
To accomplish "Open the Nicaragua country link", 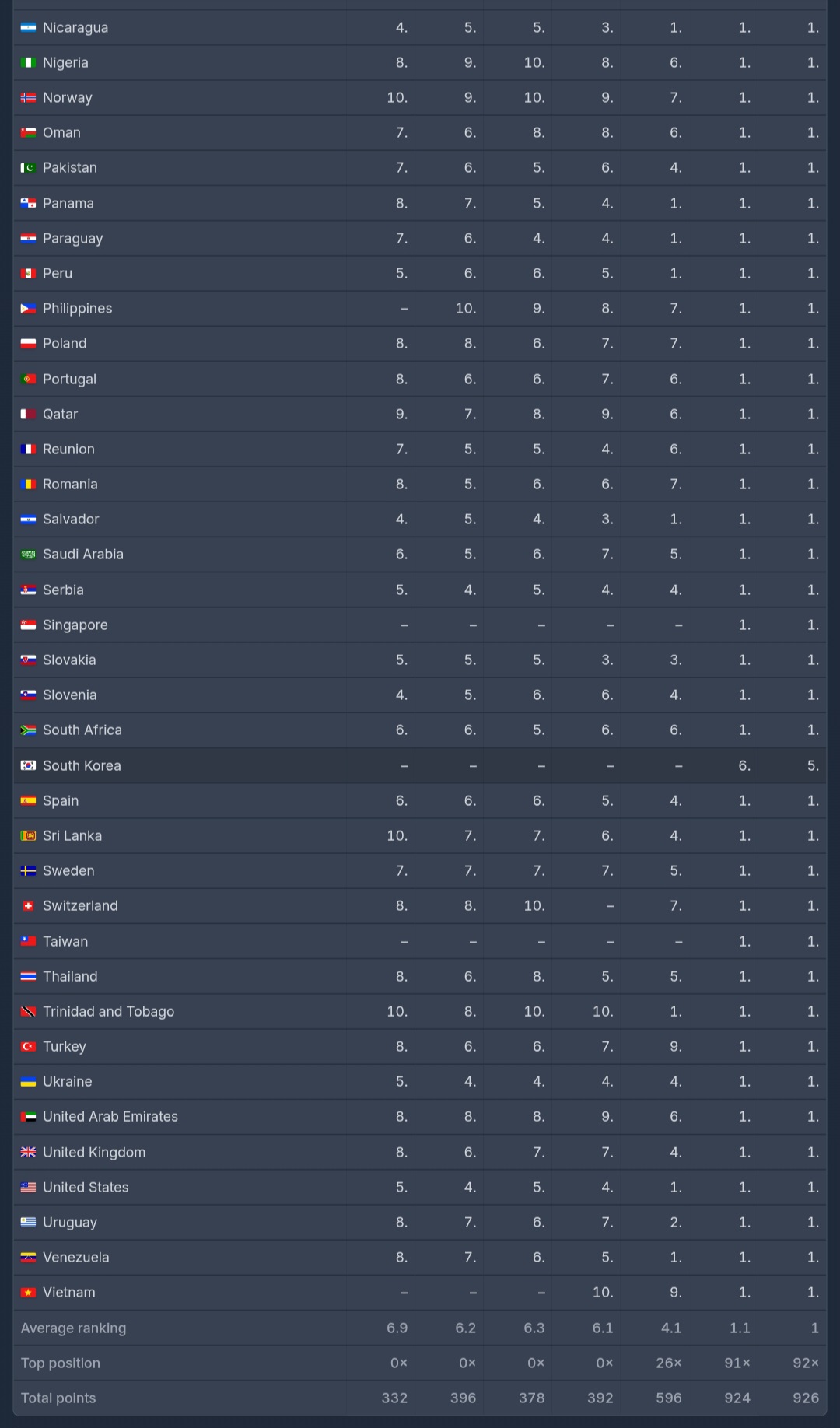I will (x=75, y=28).
